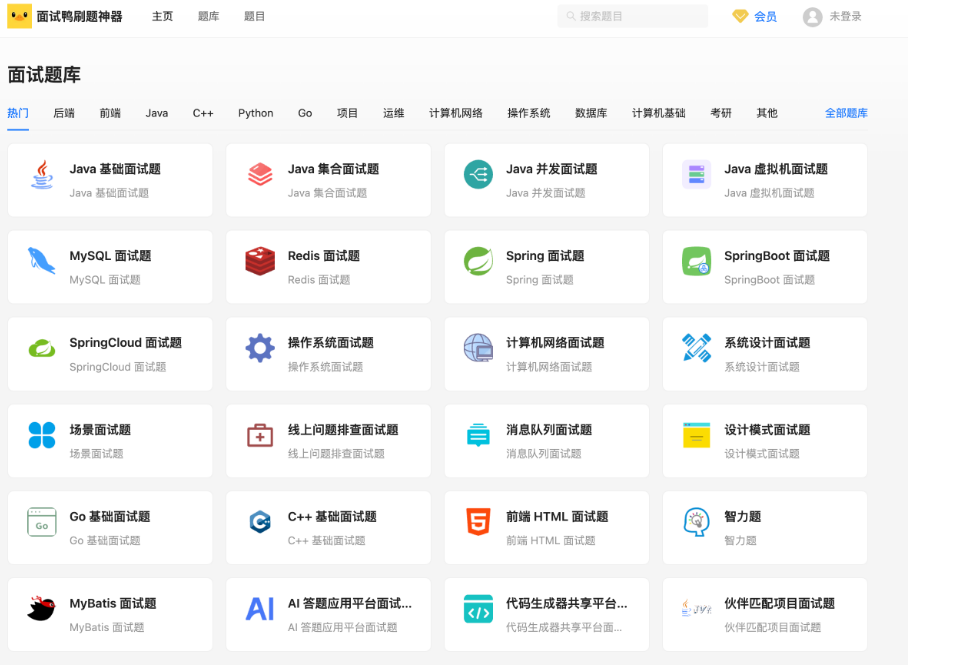
Task: Click the MyBatis black bird icon
Action: pyautogui.click(x=42, y=609)
